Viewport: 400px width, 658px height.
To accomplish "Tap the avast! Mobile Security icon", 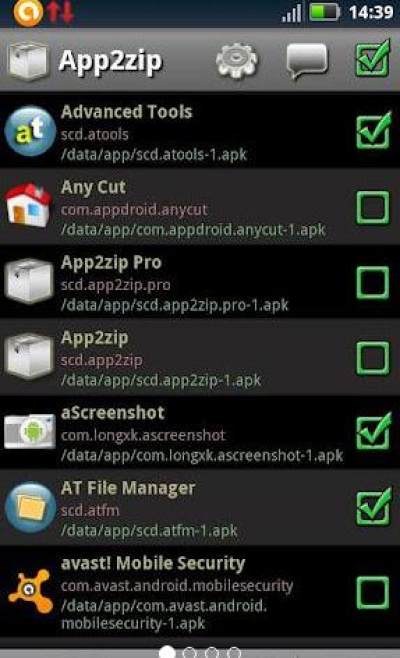I will 31,591.
